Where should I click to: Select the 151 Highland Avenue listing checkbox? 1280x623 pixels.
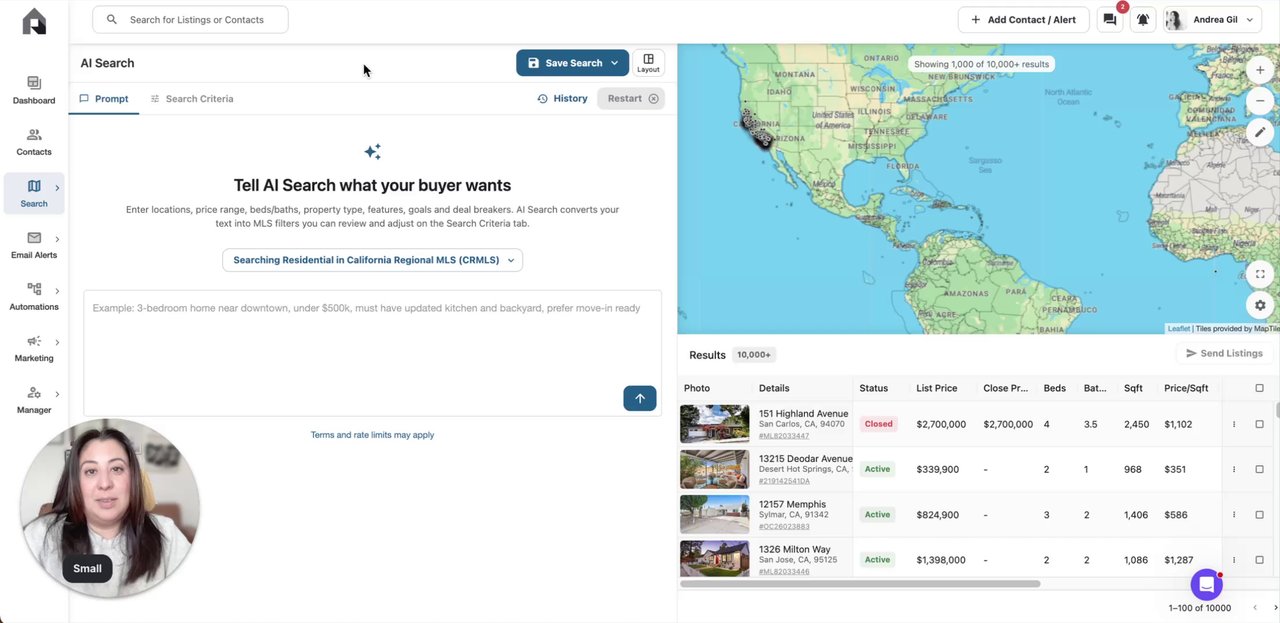pyautogui.click(x=1259, y=424)
